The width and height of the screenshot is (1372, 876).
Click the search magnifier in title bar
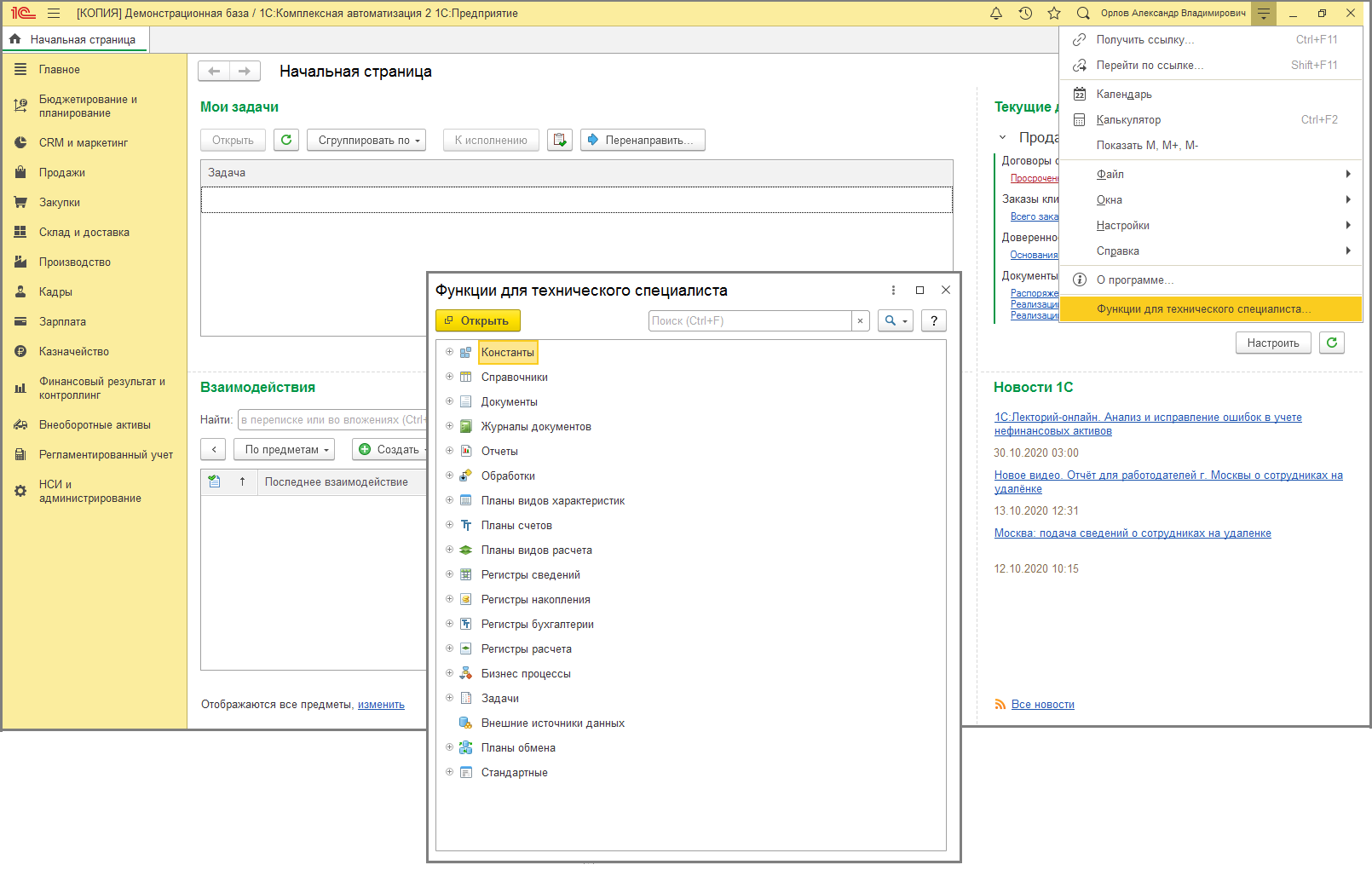[x=1083, y=14]
